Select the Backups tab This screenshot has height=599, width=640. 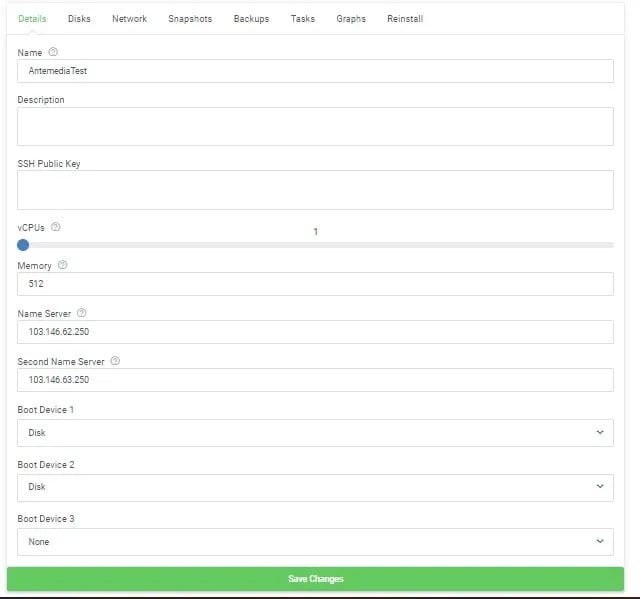point(251,19)
